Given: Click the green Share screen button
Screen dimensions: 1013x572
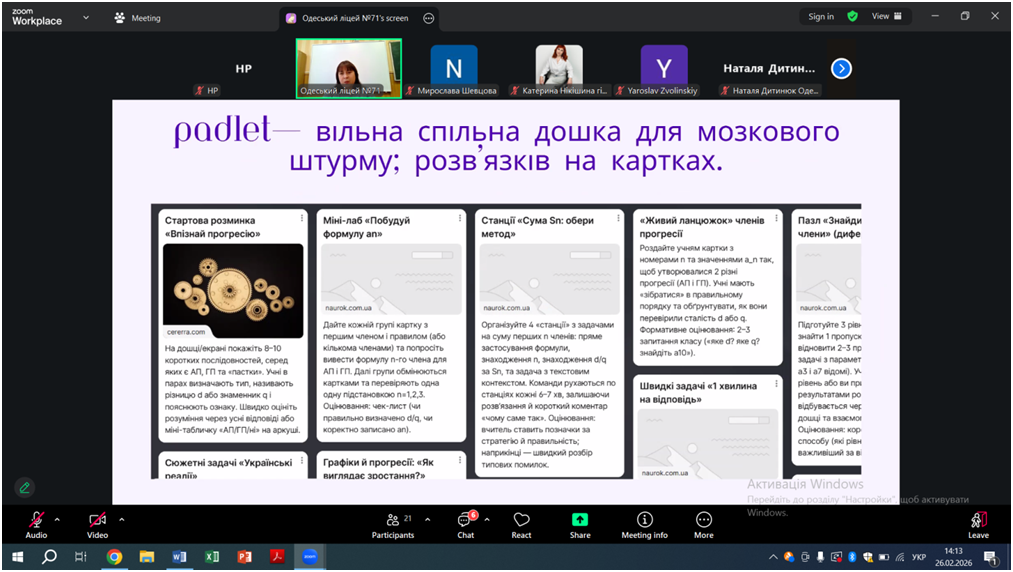Looking at the screenshot, I should coord(580,524).
